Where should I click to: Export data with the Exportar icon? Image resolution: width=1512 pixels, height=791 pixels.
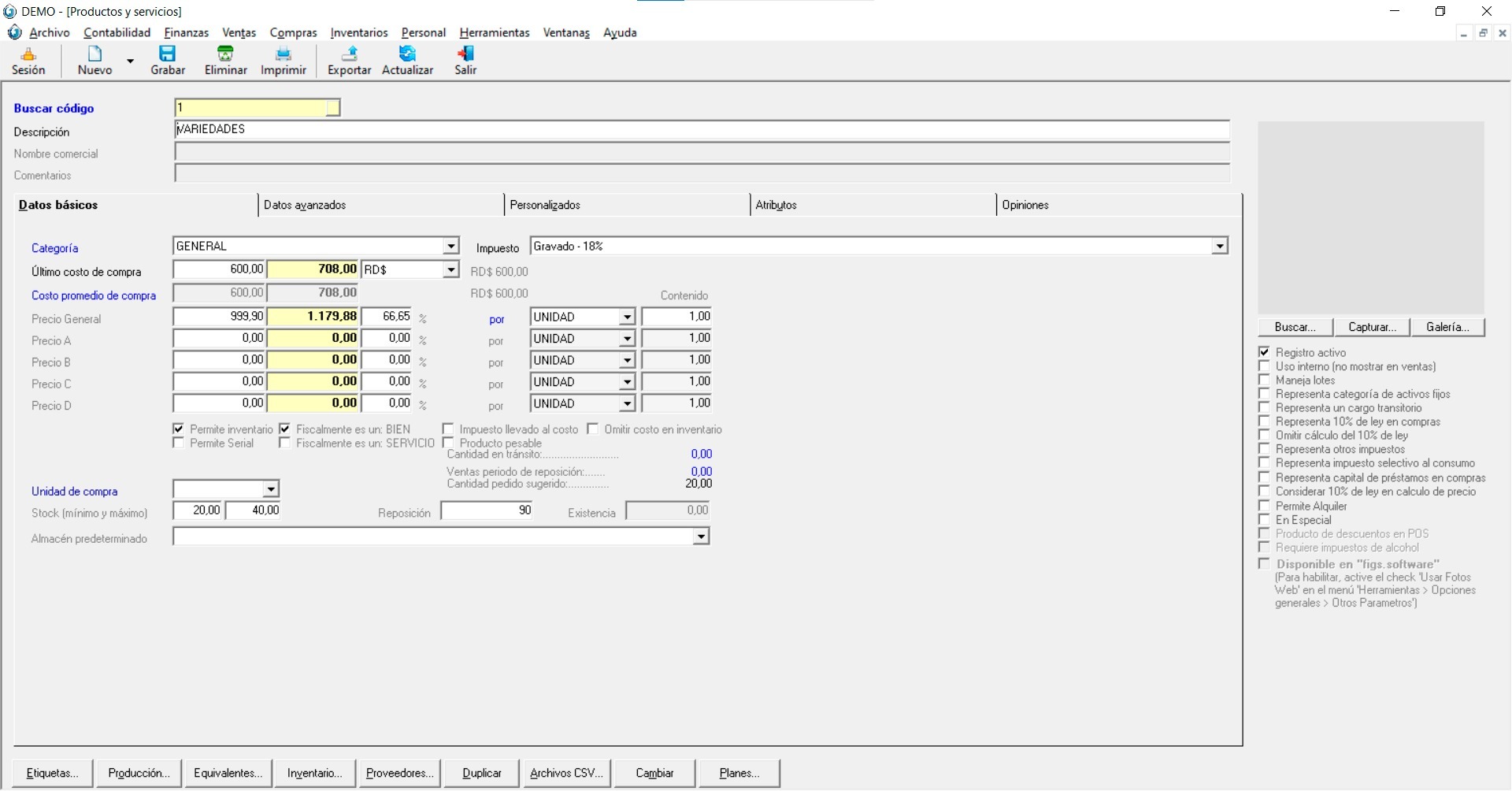tap(349, 60)
